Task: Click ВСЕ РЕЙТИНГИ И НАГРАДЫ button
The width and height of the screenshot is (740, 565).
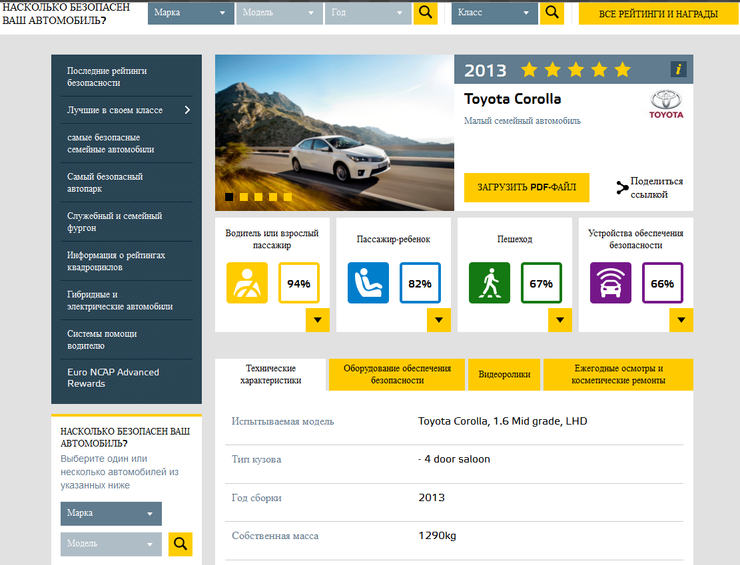Action: 658,14
